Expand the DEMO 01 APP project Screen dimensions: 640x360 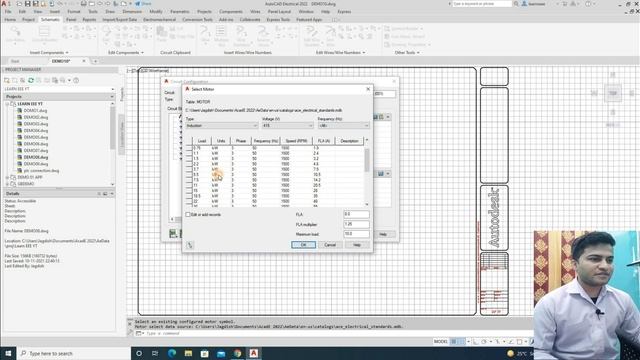coord(7,177)
